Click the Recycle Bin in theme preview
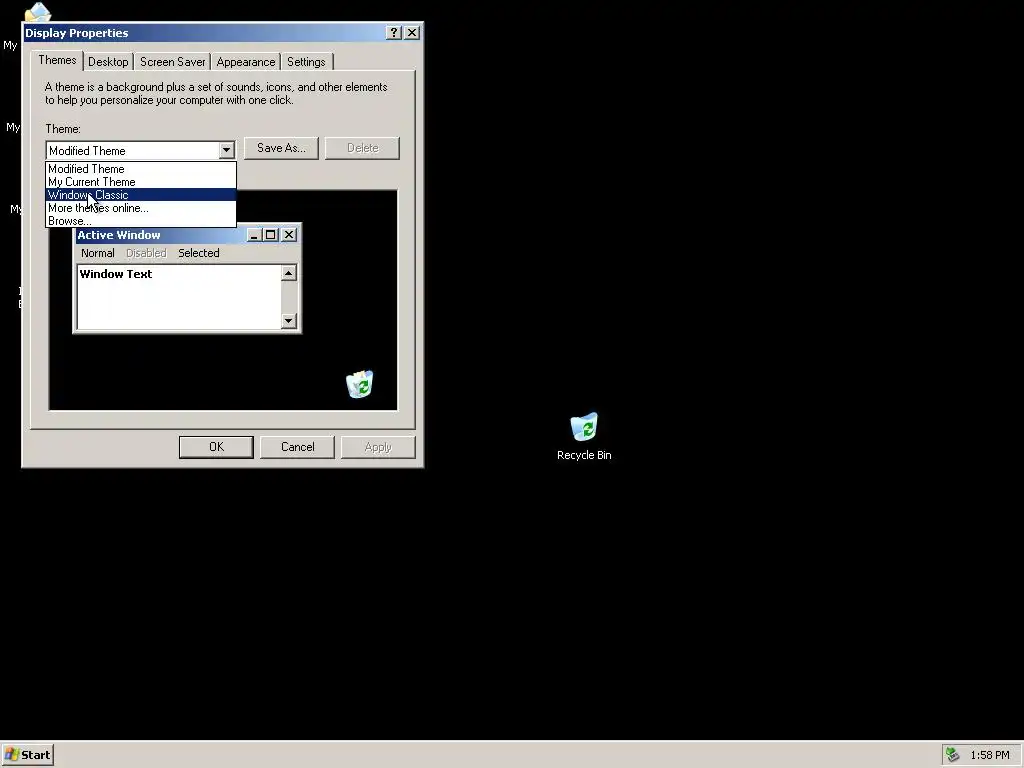This screenshot has width=1024, height=768. click(360, 384)
